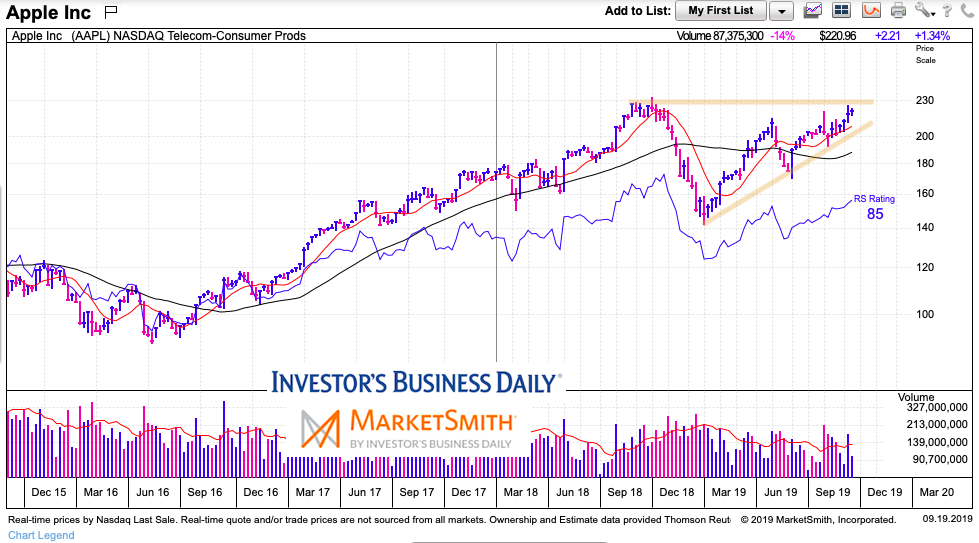This screenshot has width=979, height=543.
Task: Select the Mar 19 date axis label
Action: click(729, 492)
